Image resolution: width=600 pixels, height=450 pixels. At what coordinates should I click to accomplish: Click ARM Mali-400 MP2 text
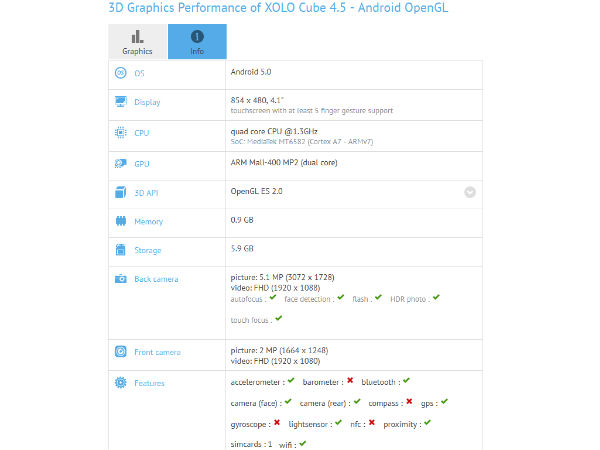pos(284,163)
